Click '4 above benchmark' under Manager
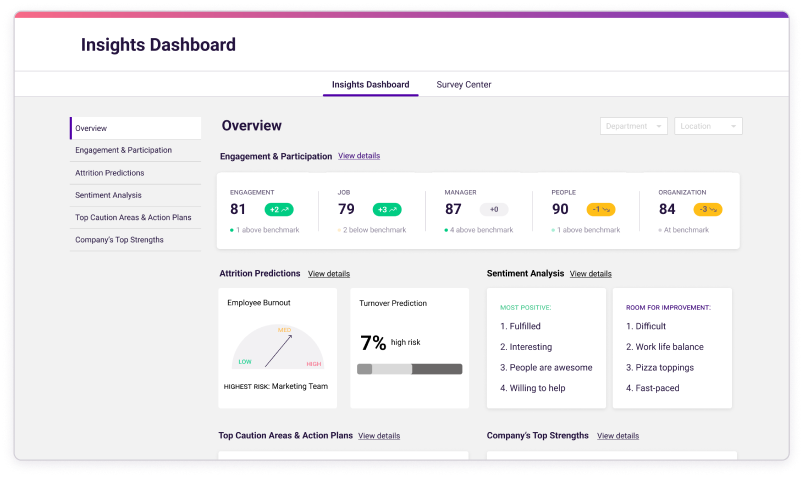This screenshot has width=803, height=477. [x=481, y=230]
